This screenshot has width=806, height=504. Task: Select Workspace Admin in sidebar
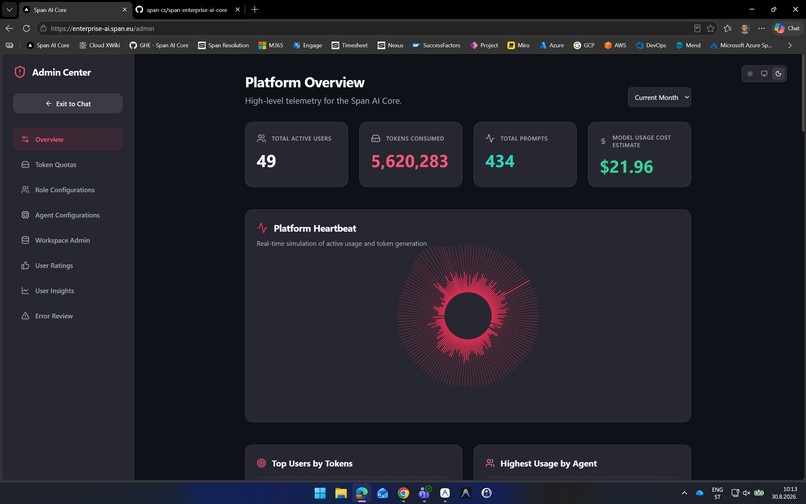pos(68,240)
